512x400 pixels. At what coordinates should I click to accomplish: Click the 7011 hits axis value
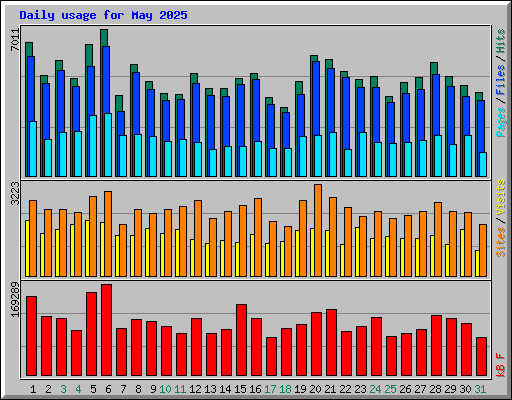(15, 40)
